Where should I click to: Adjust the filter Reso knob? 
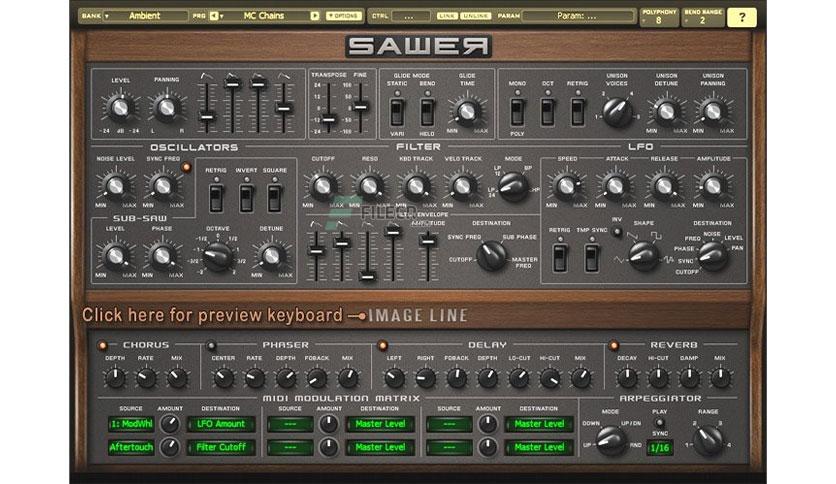[x=369, y=186]
